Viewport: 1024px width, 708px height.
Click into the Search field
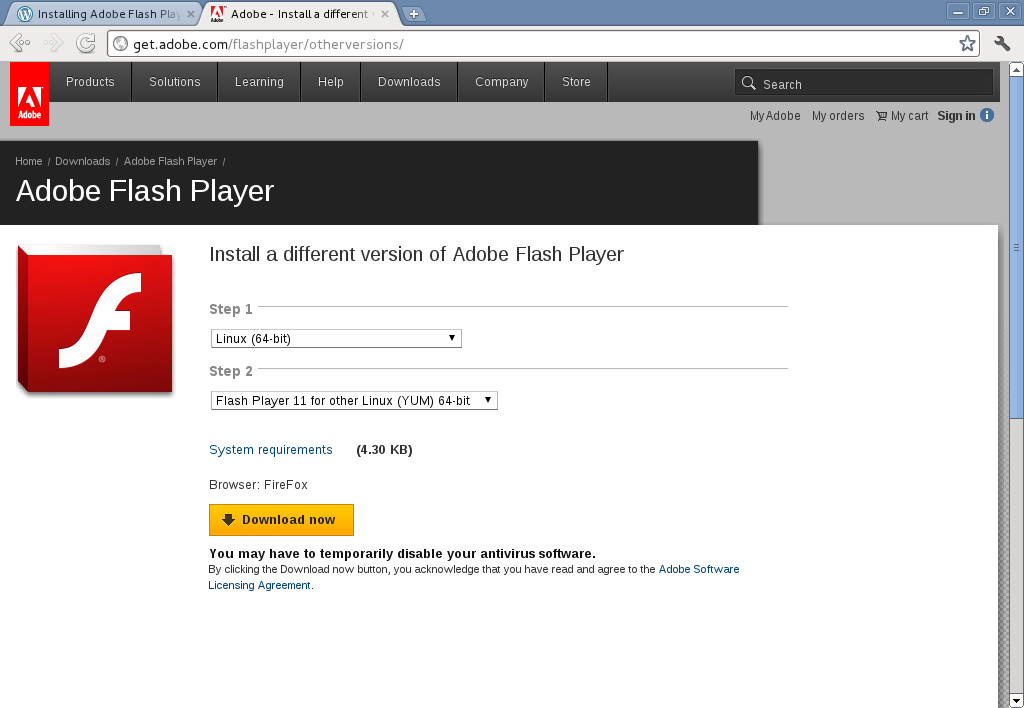point(863,83)
